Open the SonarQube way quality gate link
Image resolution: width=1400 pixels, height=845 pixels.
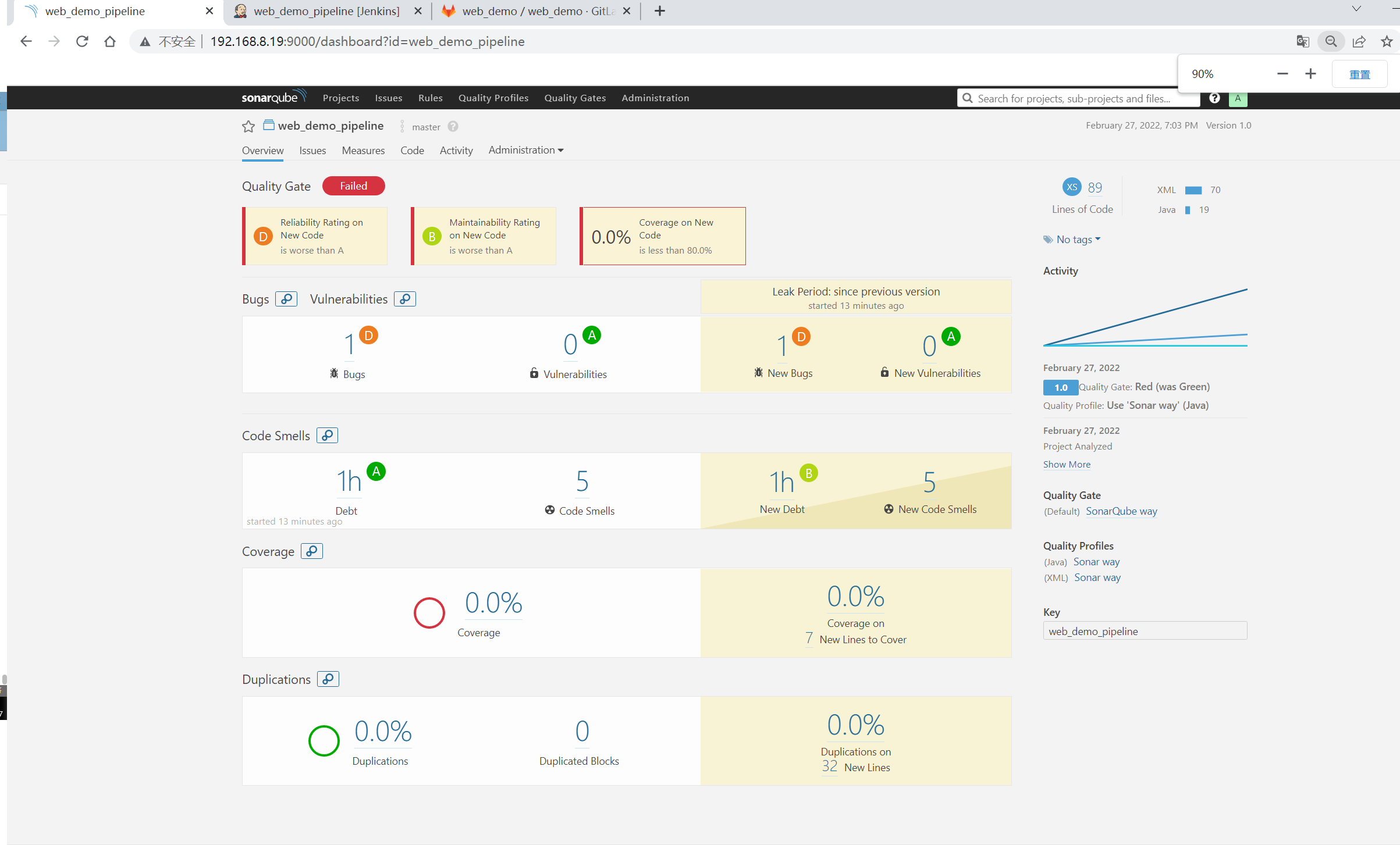[1121, 511]
